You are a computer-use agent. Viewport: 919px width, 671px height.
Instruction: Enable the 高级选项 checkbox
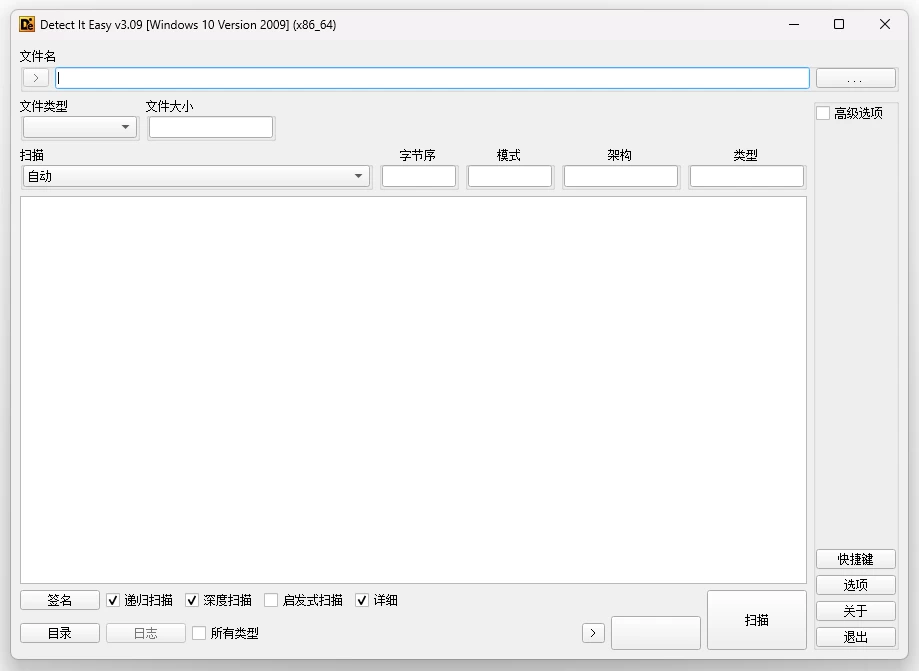[x=824, y=112]
